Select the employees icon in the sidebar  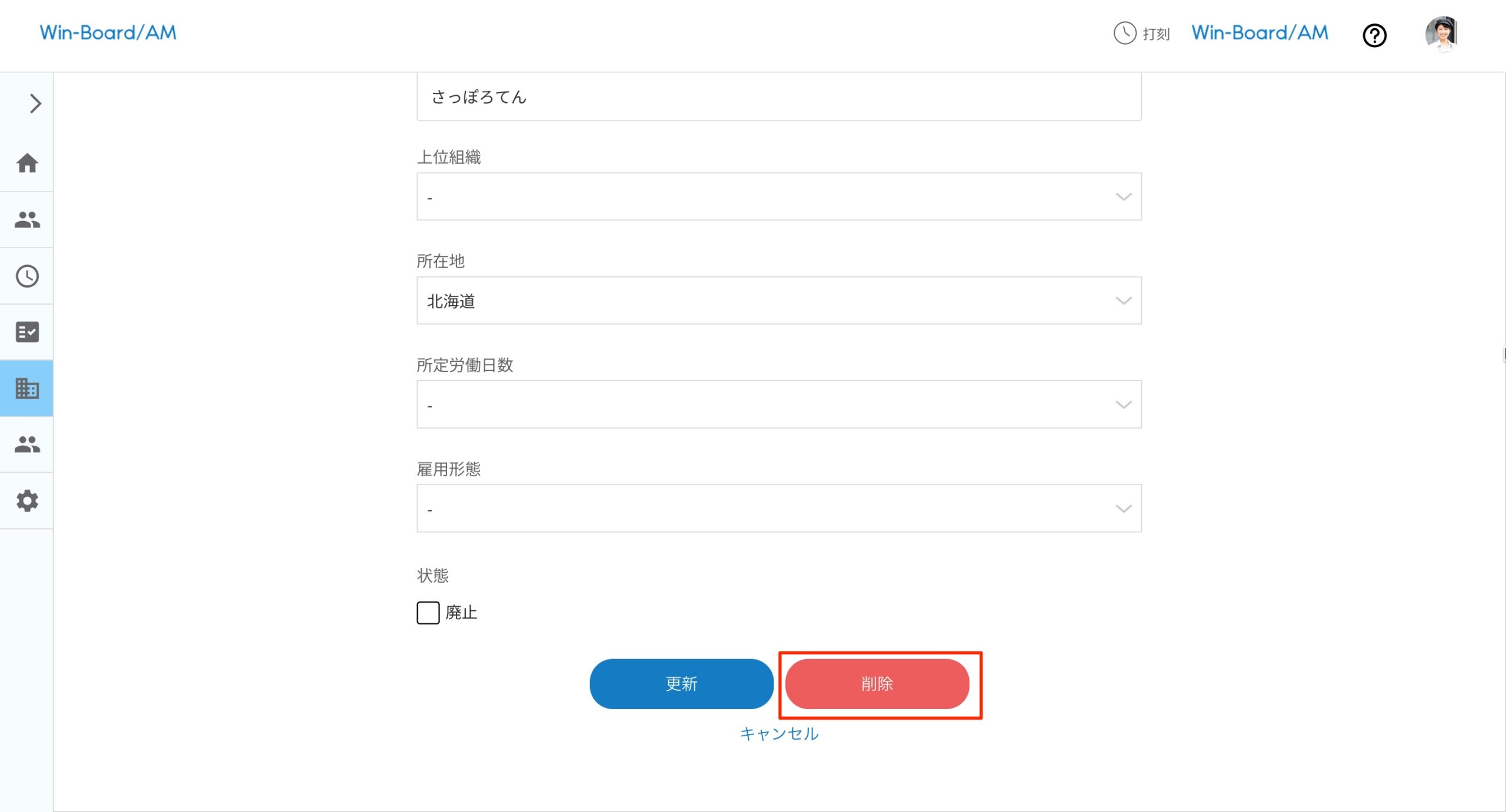click(27, 219)
